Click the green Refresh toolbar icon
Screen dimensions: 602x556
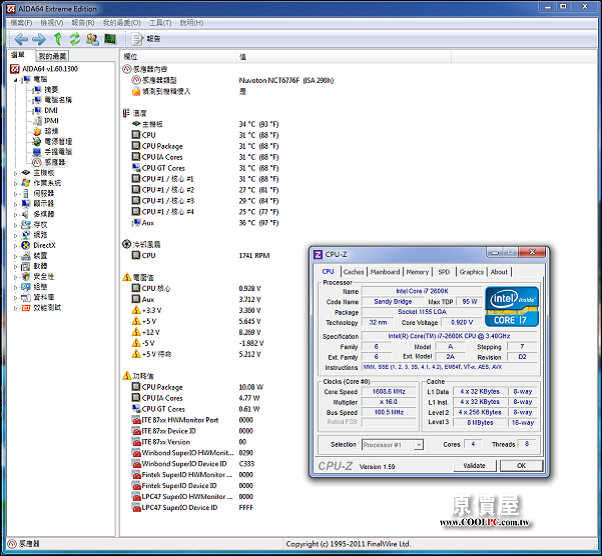(x=74, y=39)
